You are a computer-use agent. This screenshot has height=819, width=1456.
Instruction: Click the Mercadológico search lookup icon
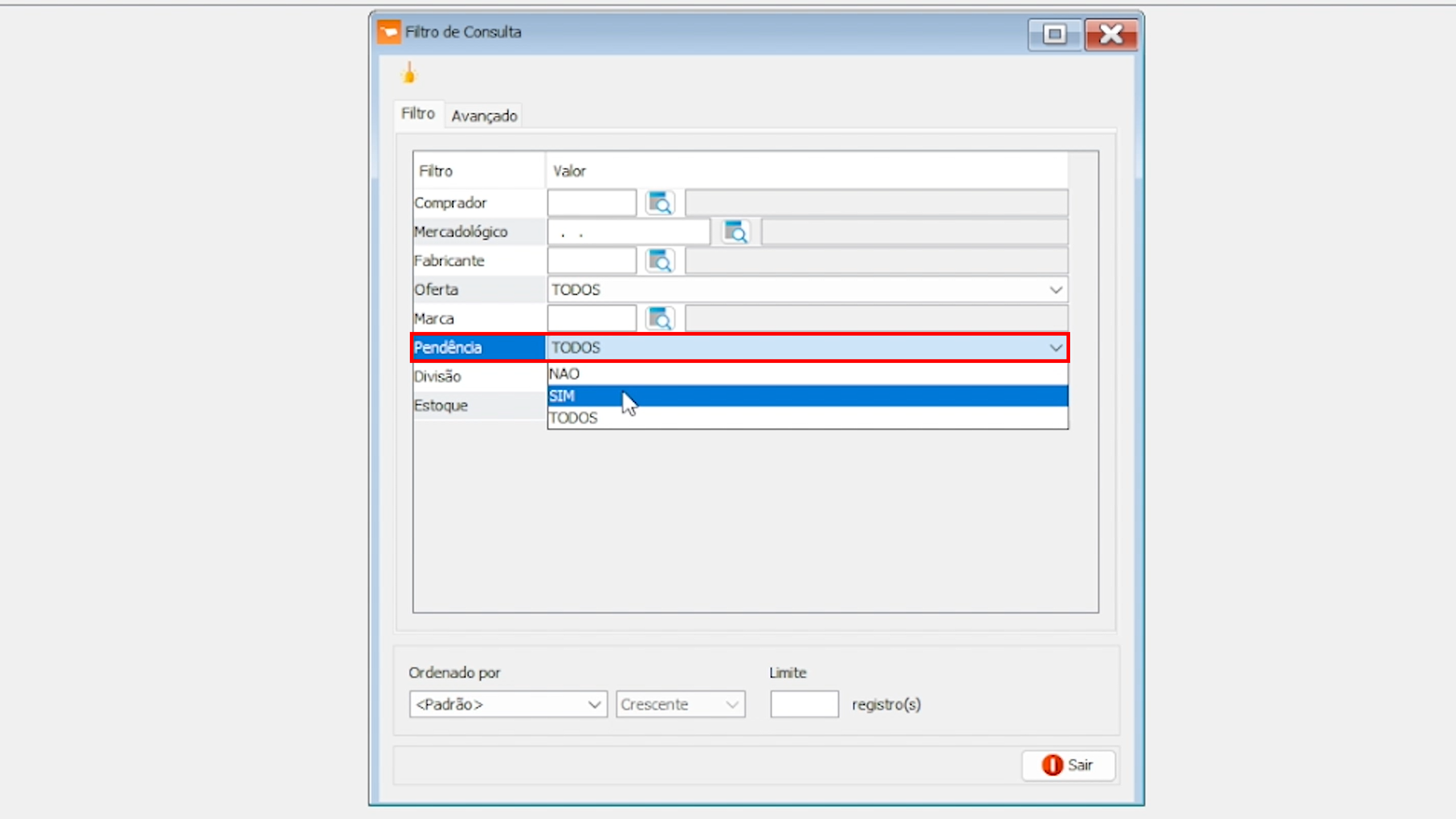pos(736,232)
